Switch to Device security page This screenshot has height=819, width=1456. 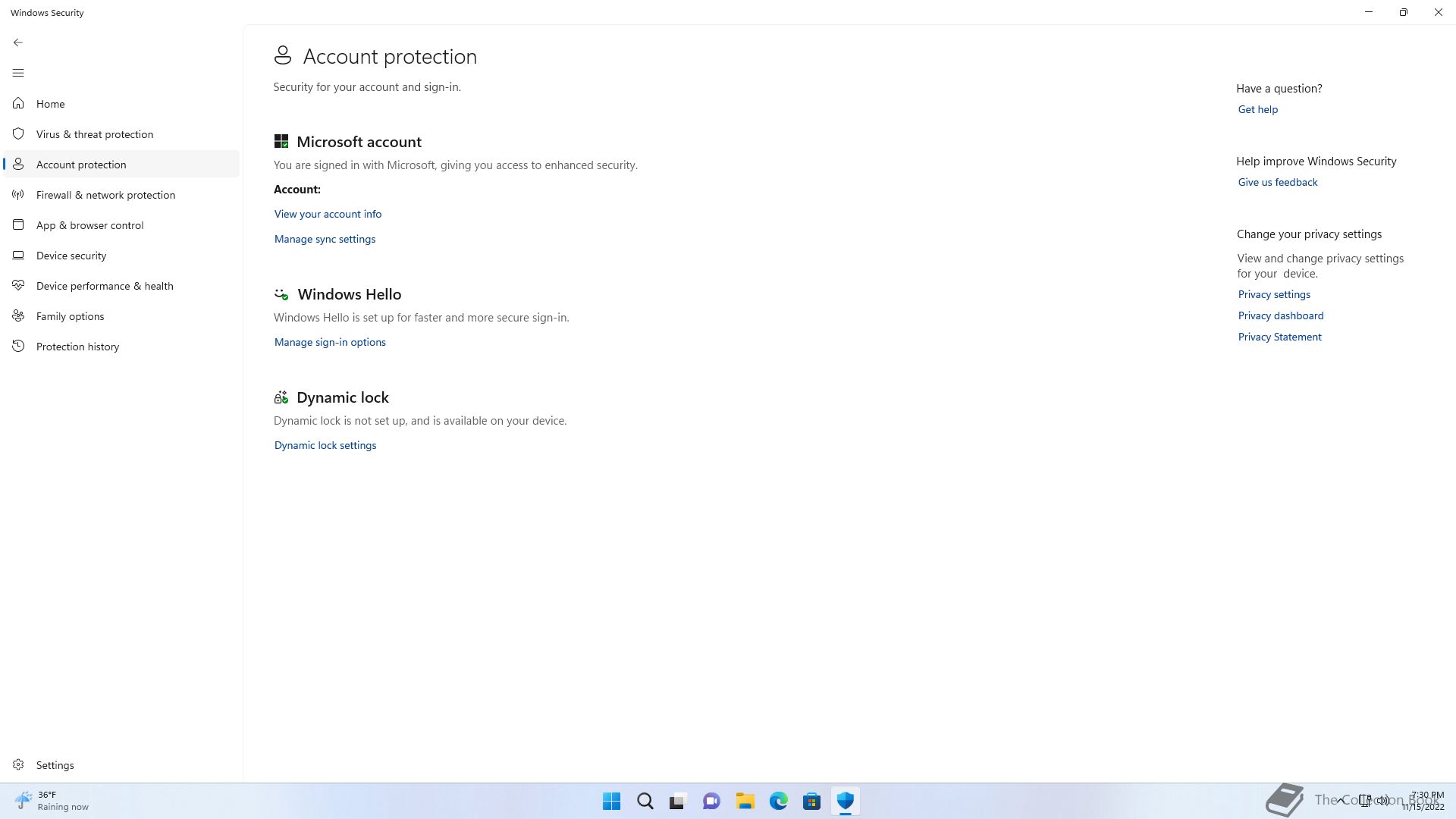[121, 255]
